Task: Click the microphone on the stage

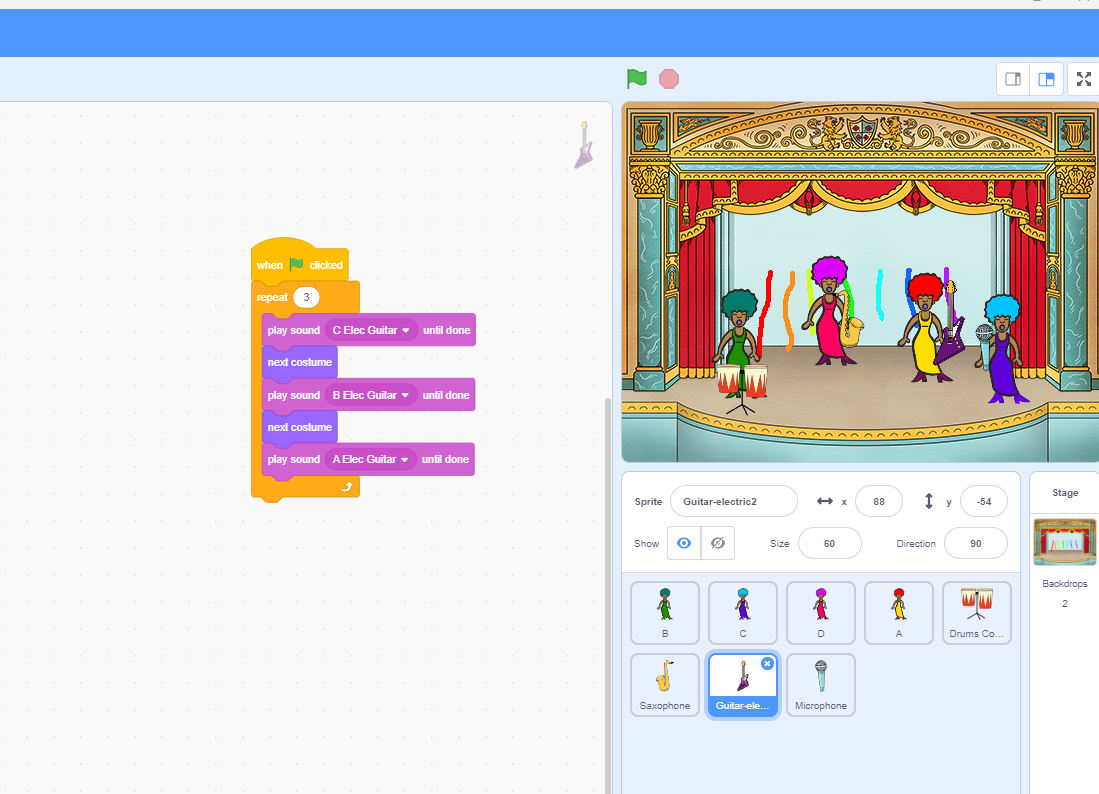Action: 985,345
